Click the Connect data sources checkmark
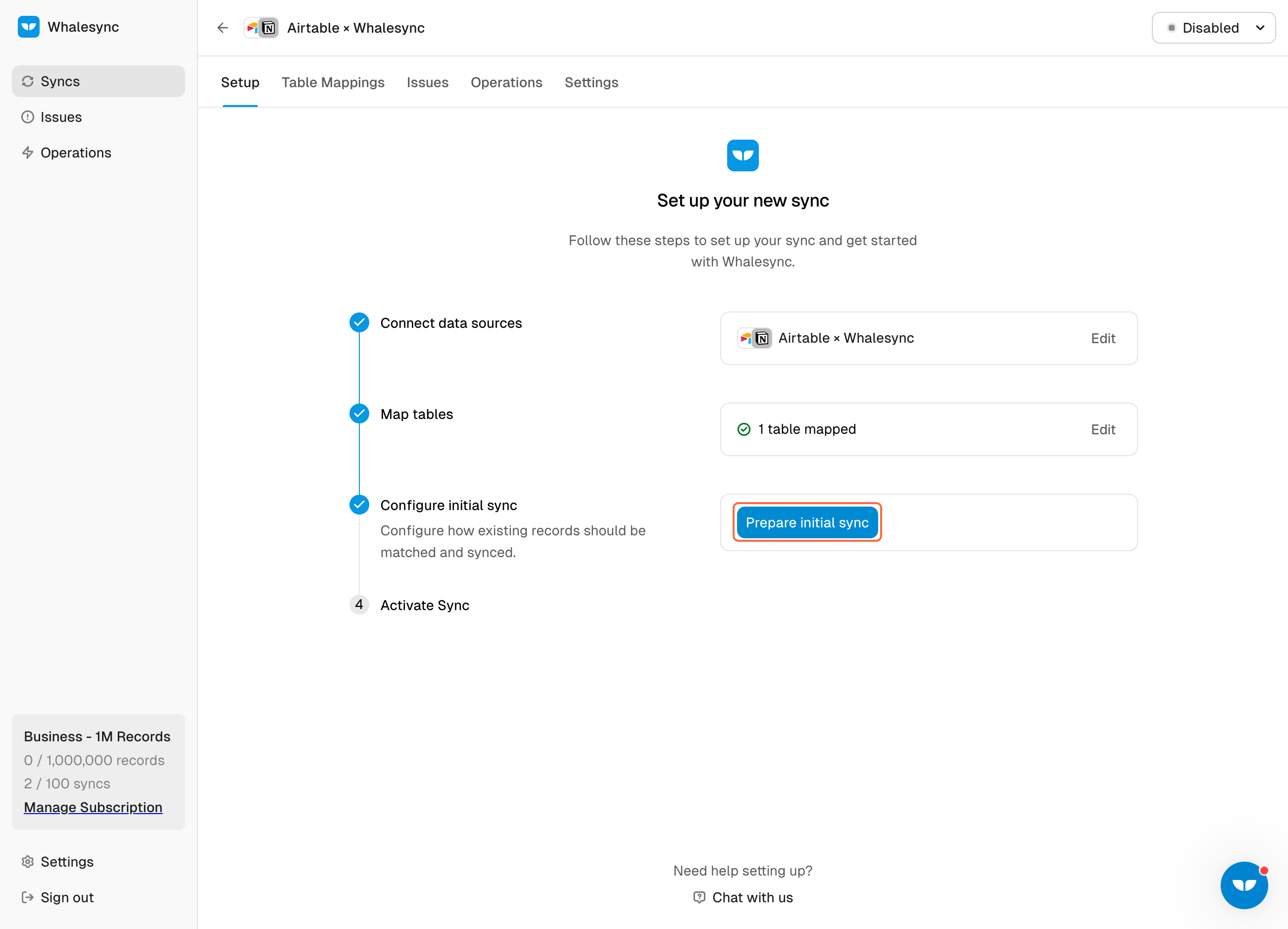 point(359,322)
